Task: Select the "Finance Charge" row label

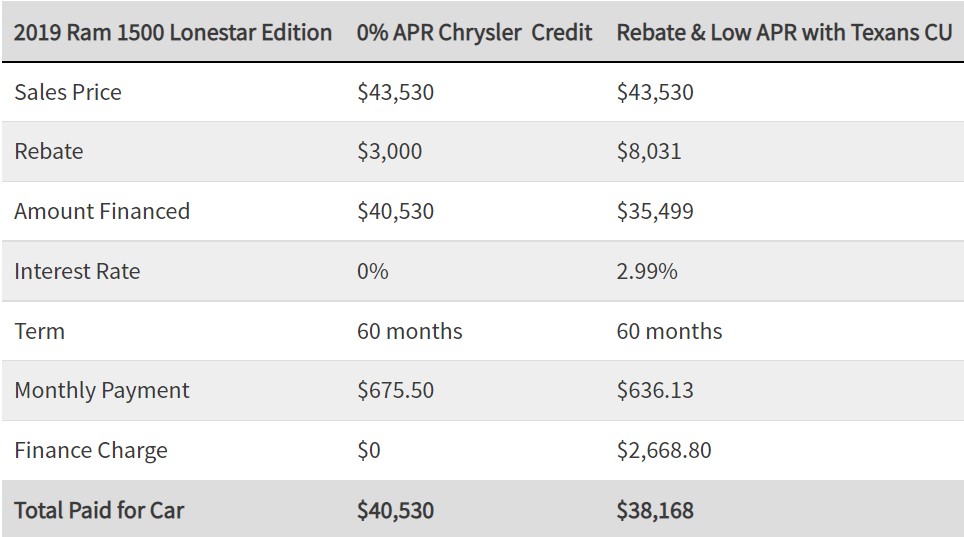Action: point(90,450)
